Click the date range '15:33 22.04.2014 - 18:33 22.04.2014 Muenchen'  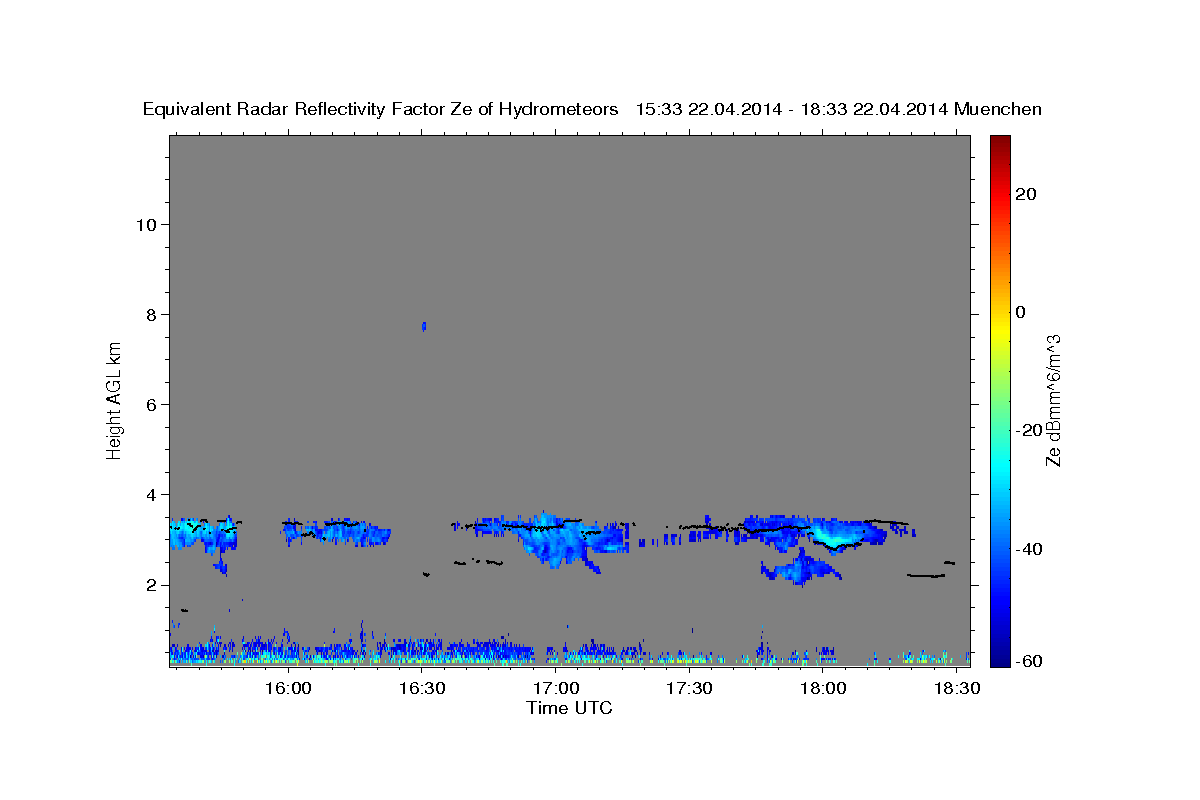tap(839, 110)
